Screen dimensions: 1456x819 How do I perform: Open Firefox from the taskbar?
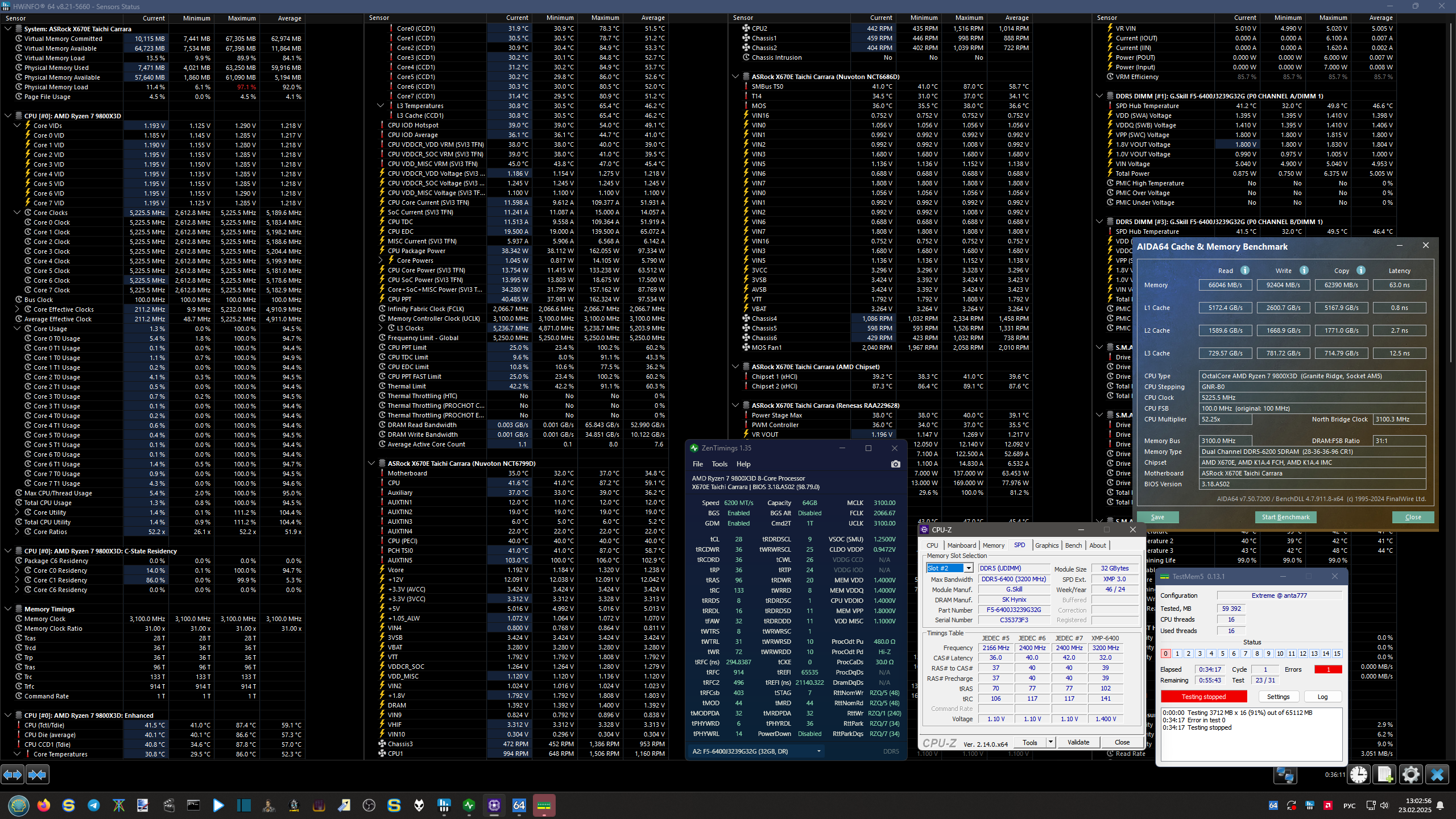(x=44, y=805)
